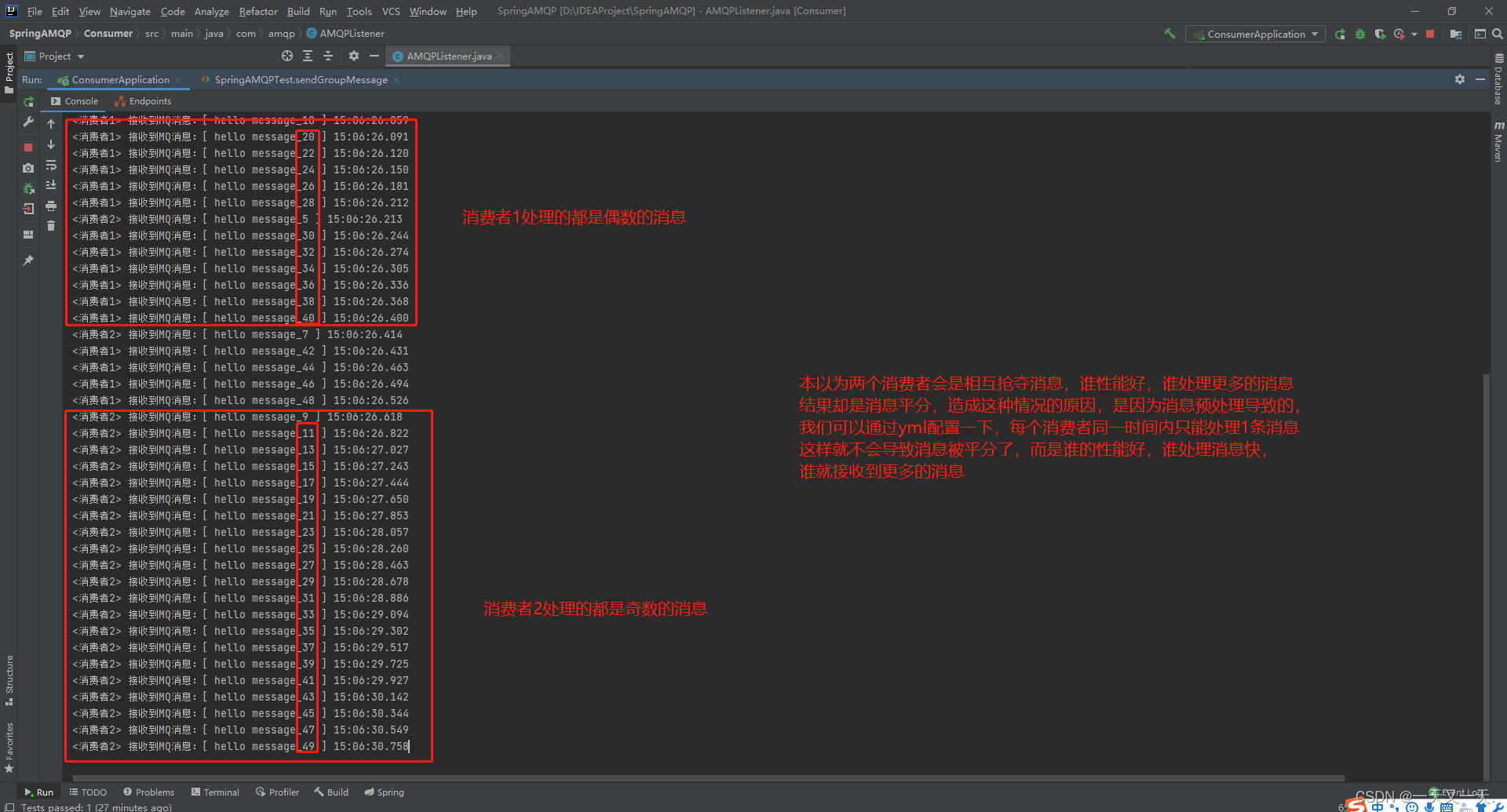1507x812 pixels.
Task: Open the Profiler tool window
Action: (x=277, y=792)
